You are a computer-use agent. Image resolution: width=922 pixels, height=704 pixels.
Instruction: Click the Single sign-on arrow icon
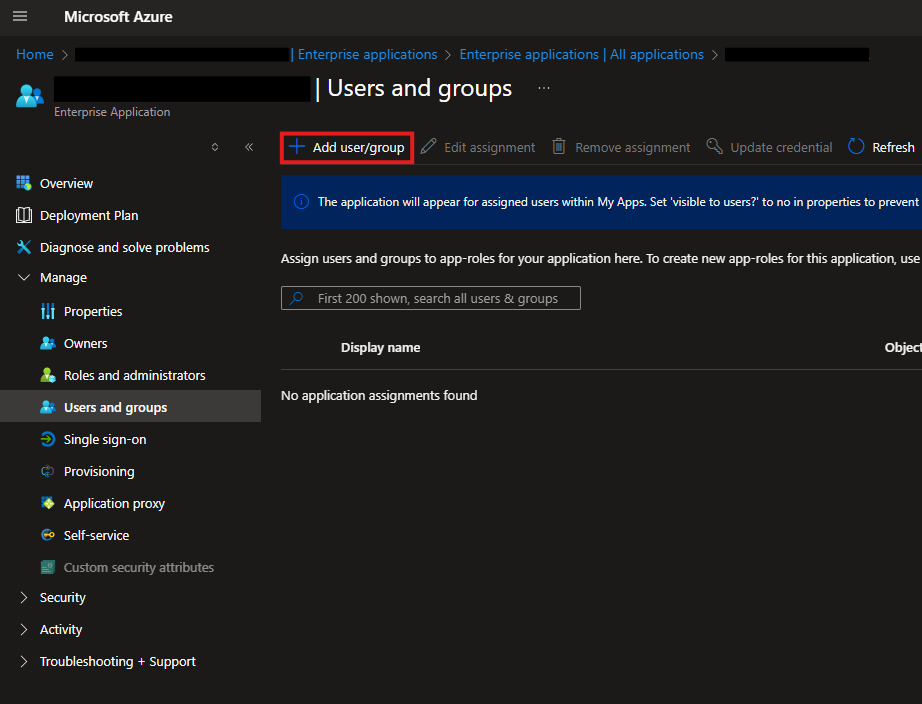click(48, 439)
